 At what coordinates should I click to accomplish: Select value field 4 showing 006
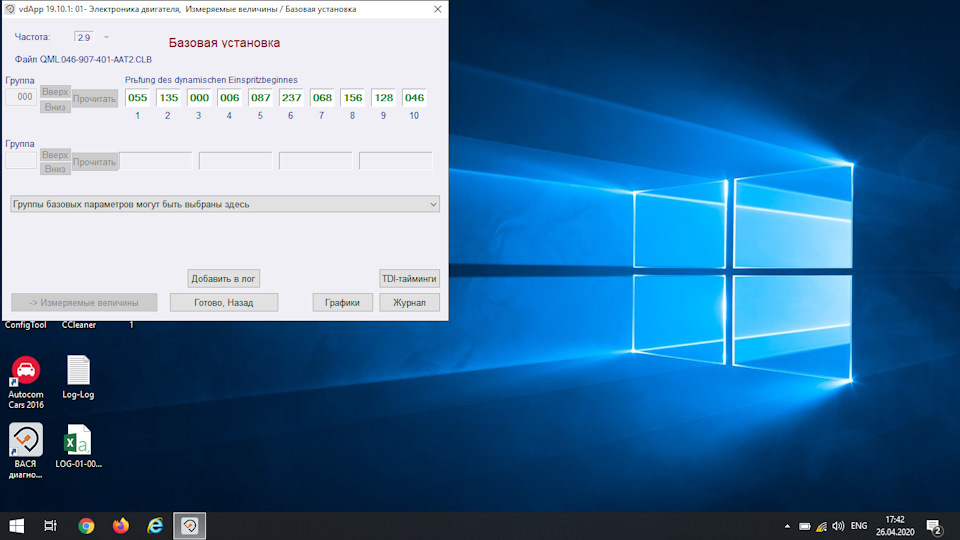[230, 97]
